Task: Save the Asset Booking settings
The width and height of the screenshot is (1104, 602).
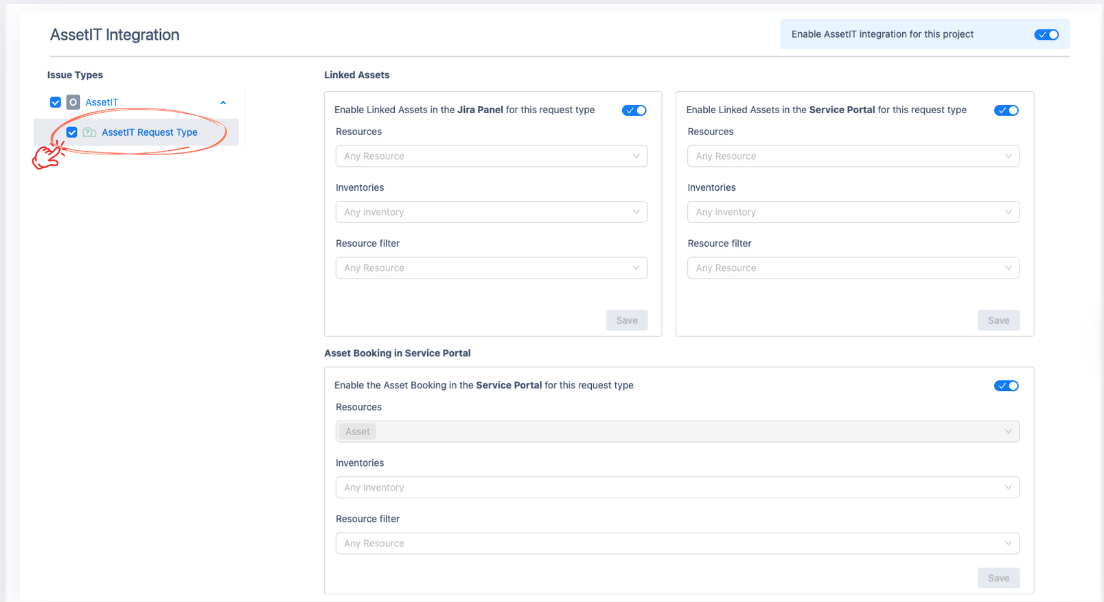Action: 998,578
